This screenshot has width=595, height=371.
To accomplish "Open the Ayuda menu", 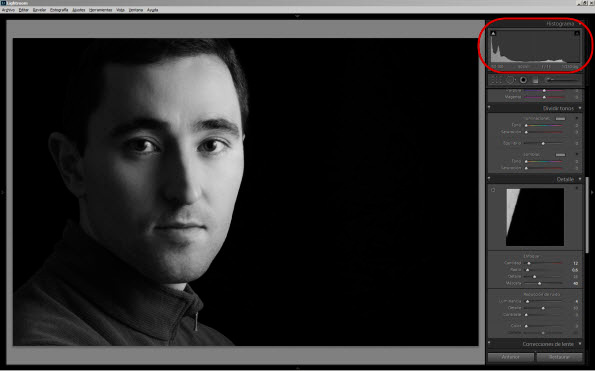I will (153, 10).
